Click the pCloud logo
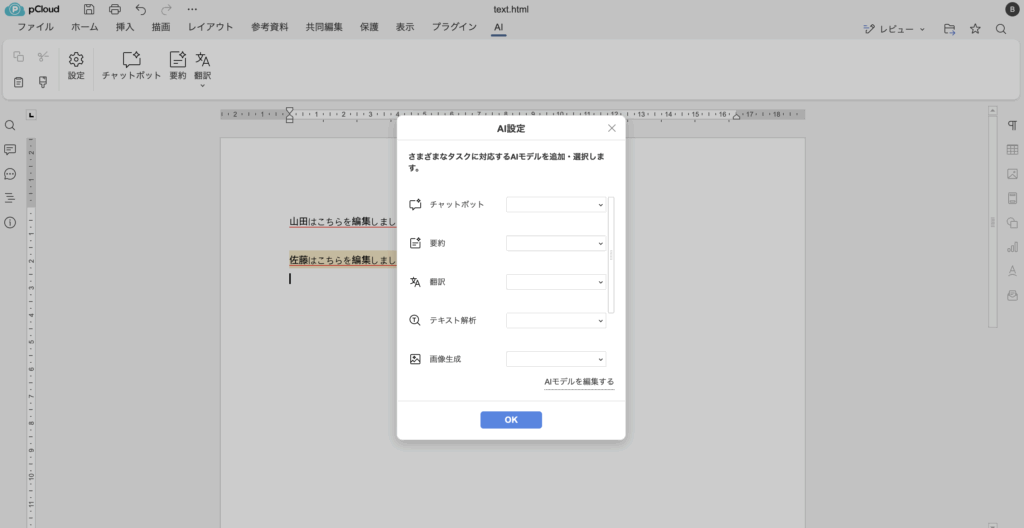 [x=32, y=9]
